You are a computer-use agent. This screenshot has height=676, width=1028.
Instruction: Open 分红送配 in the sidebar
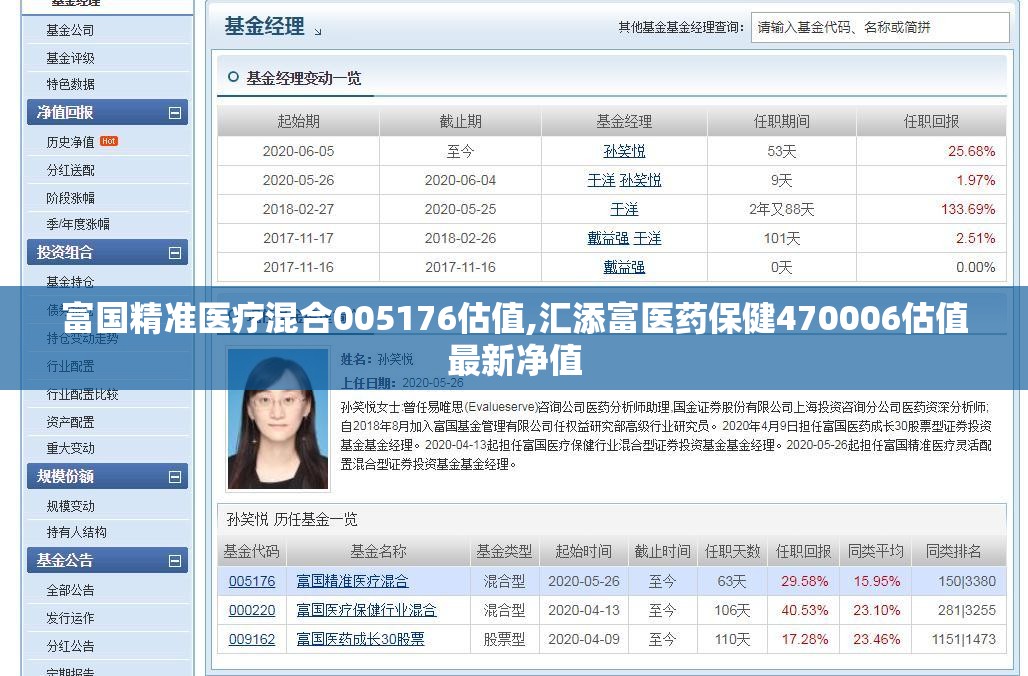pyautogui.click(x=70, y=170)
